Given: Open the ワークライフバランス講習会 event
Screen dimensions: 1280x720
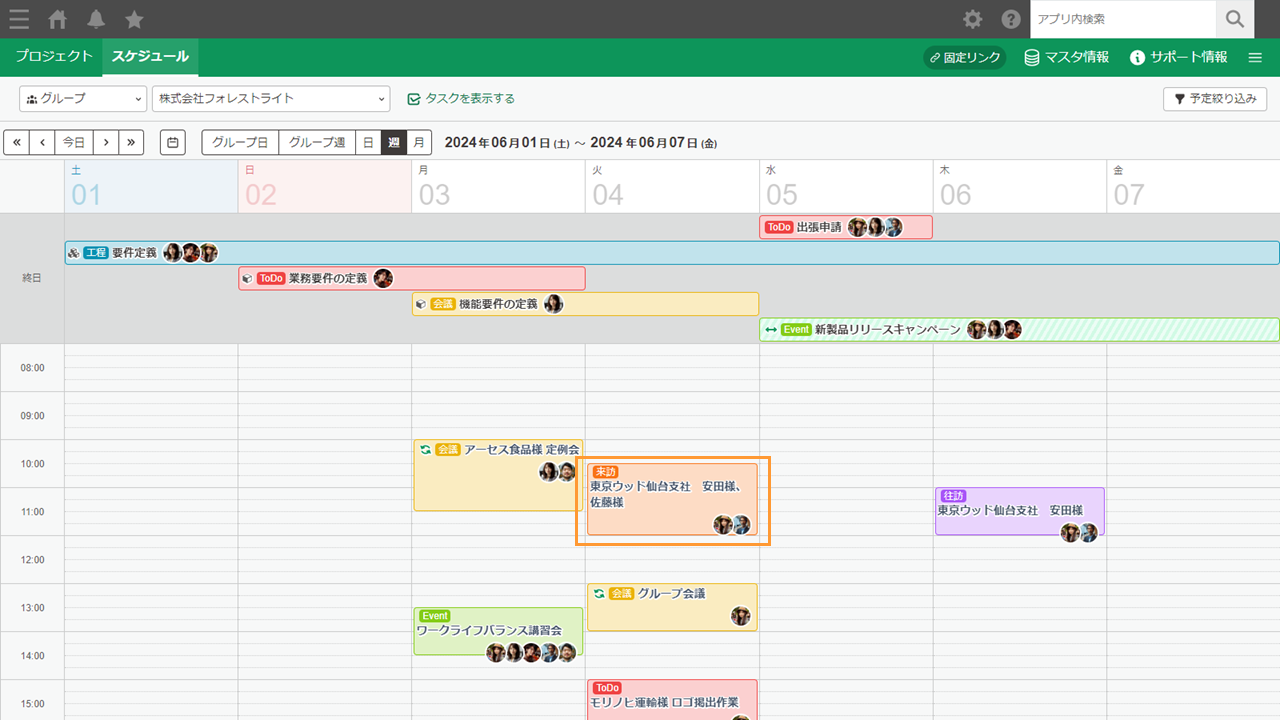Looking at the screenshot, I should 498,631.
